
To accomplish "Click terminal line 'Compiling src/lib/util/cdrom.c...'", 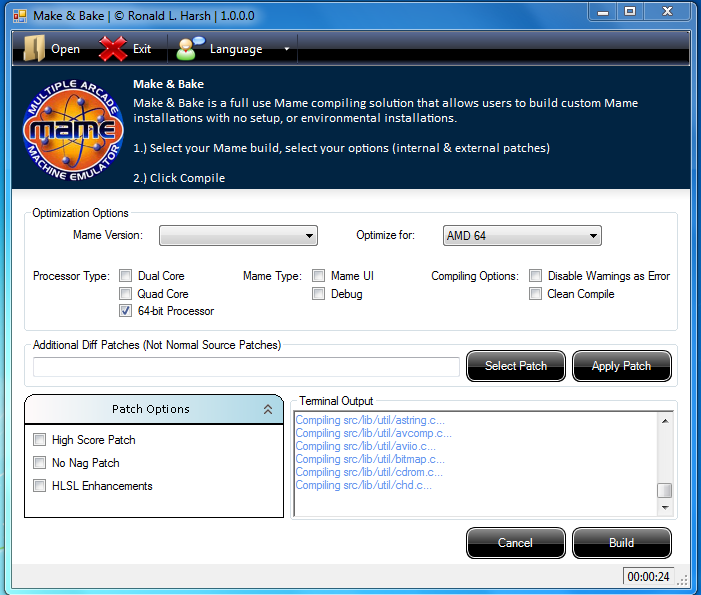I will [x=369, y=472].
